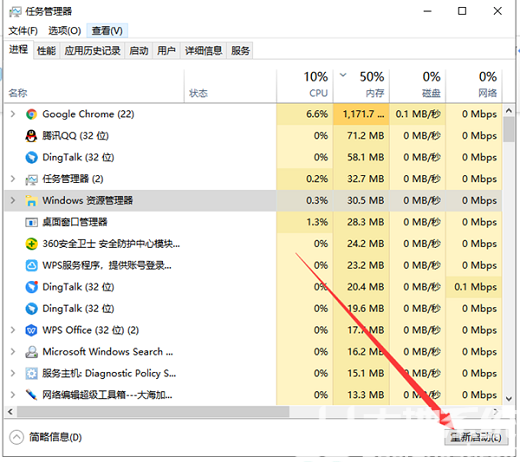This screenshot has height=463, width=520.
Task: Click the 服务主机 Diagnostic Policy gear icon
Action: tap(31, 374)
